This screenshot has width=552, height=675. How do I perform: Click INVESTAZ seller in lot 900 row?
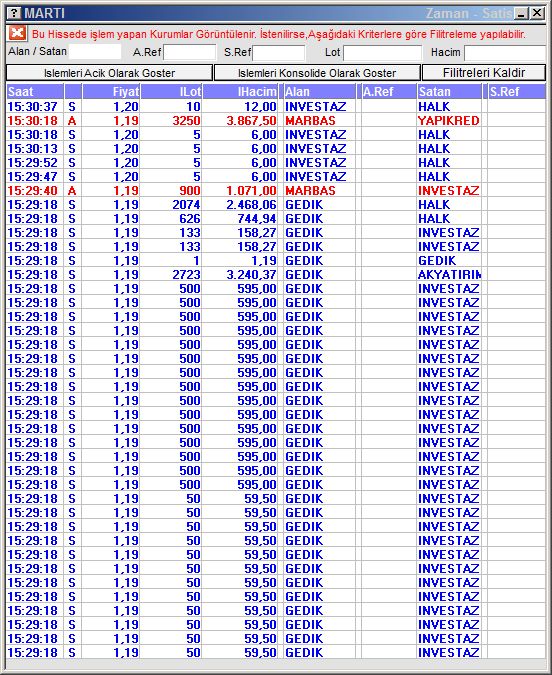coord(449,190)
